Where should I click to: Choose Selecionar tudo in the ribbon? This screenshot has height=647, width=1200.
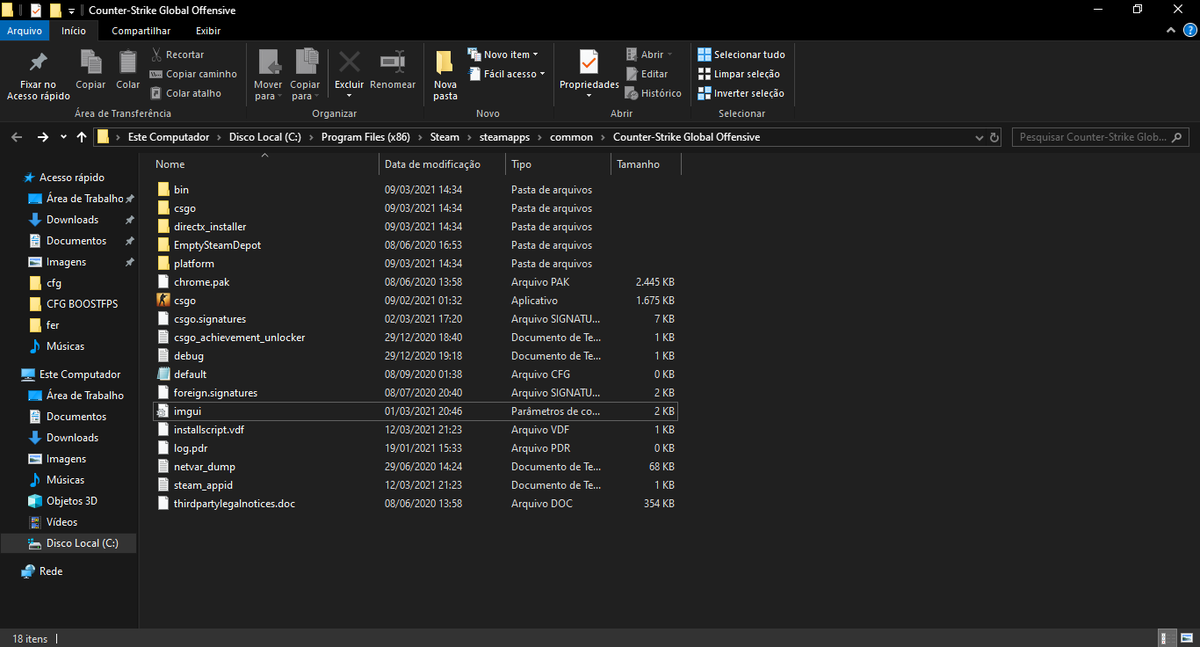coord(741,54)
